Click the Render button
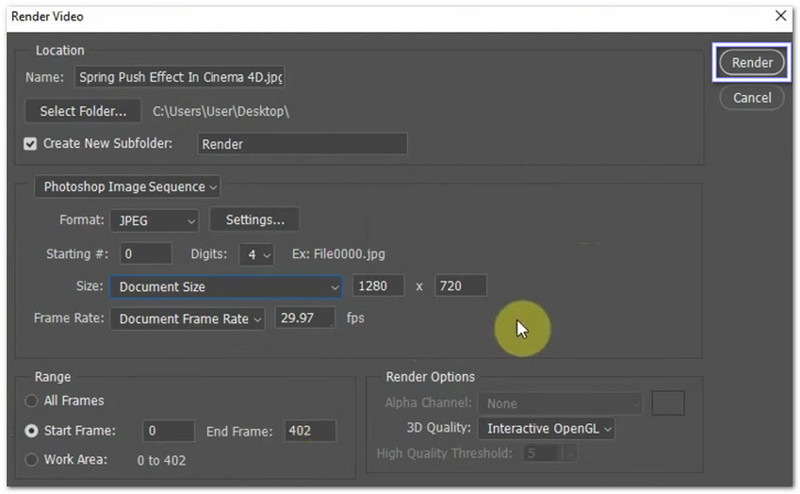Screen dimensions: 800x494 [x=752, y=62]
